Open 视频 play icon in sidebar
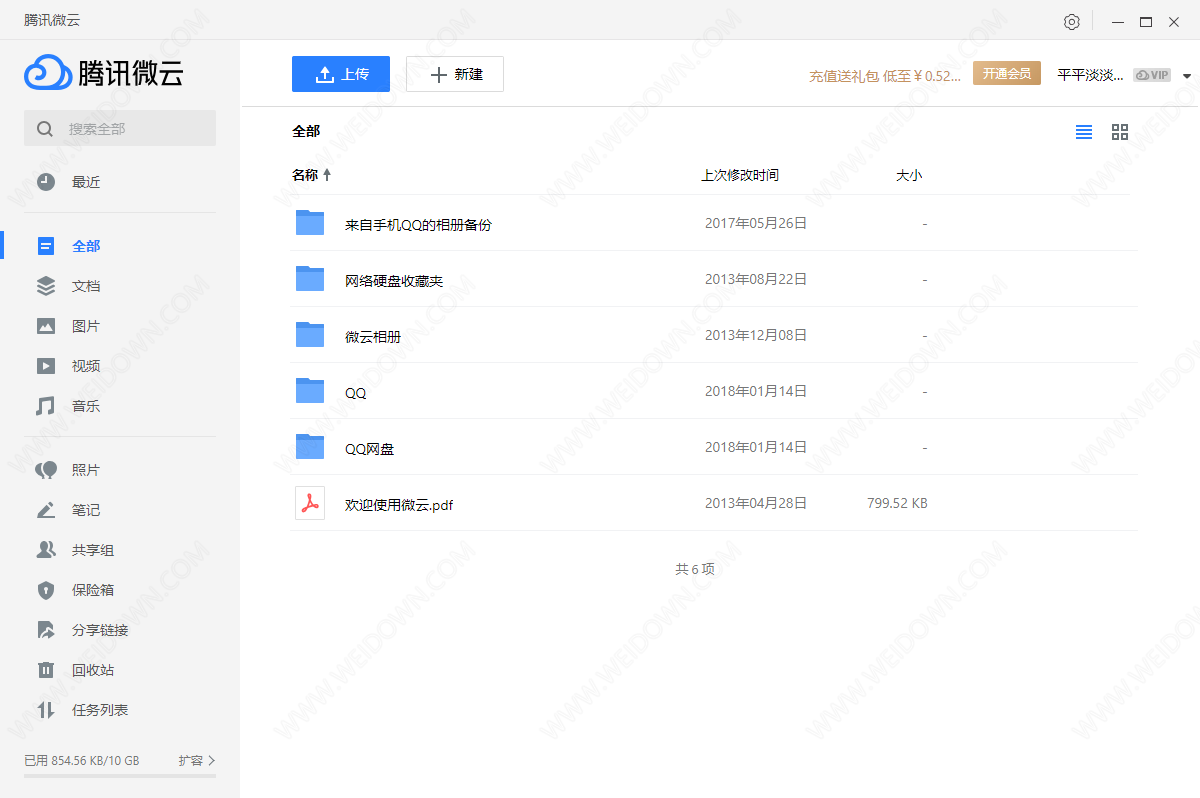1200x798 pixels. click(46, 366)
